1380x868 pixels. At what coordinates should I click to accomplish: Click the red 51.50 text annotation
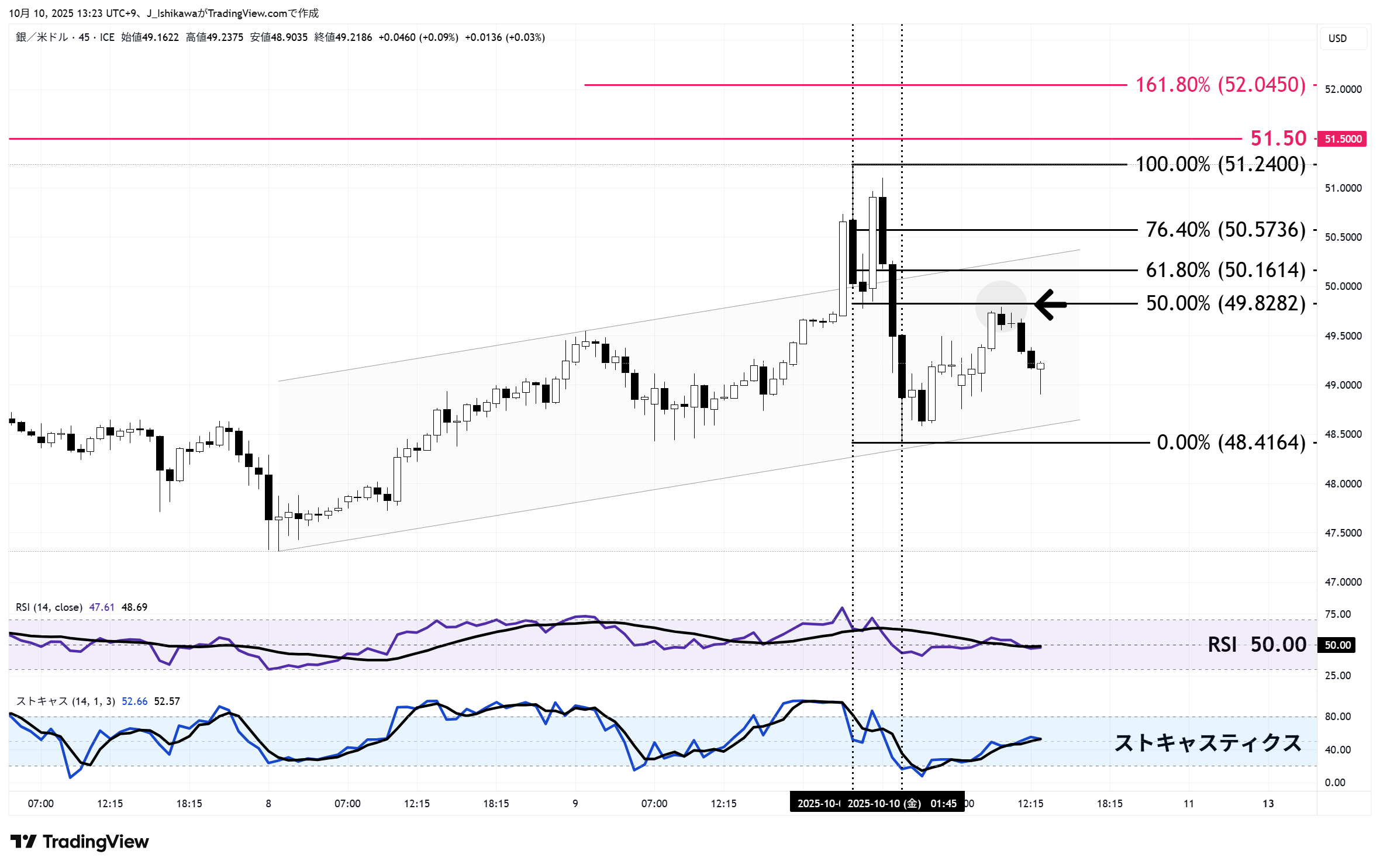pyautogui.click(x=1278, y=139)
